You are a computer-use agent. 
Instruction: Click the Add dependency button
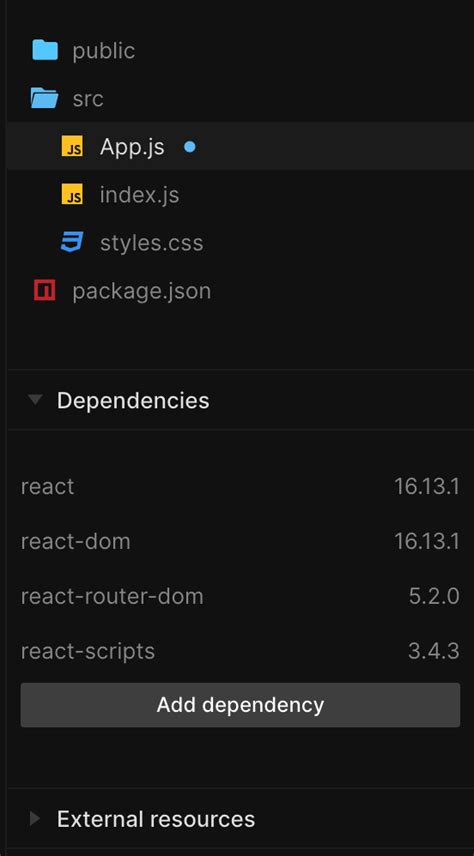pyautogui.click(x=240, y=705)
